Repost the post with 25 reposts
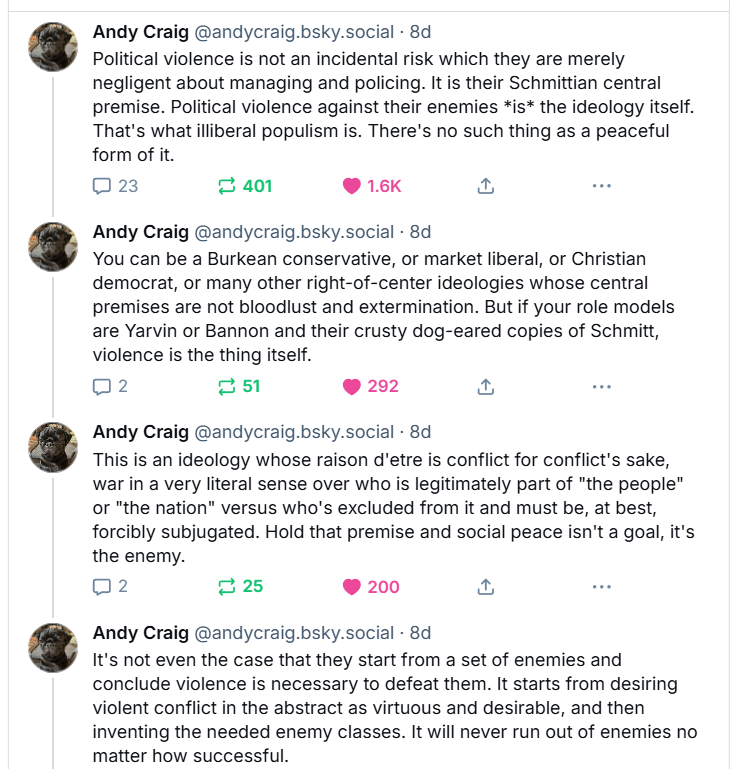The width and height of the screenshot is (736, 769). 240,587
